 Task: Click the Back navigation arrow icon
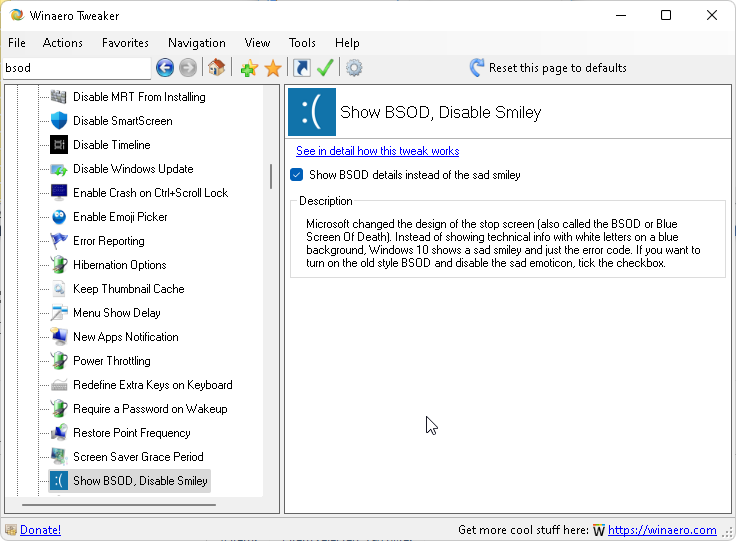point(165,68)
